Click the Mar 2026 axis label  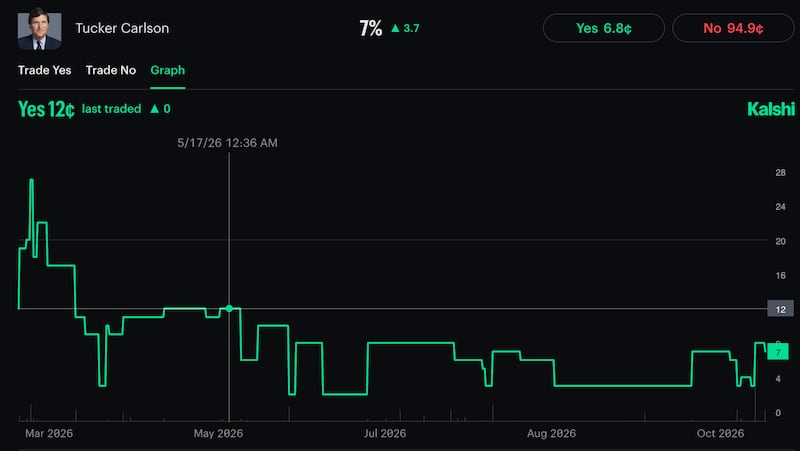49,434
